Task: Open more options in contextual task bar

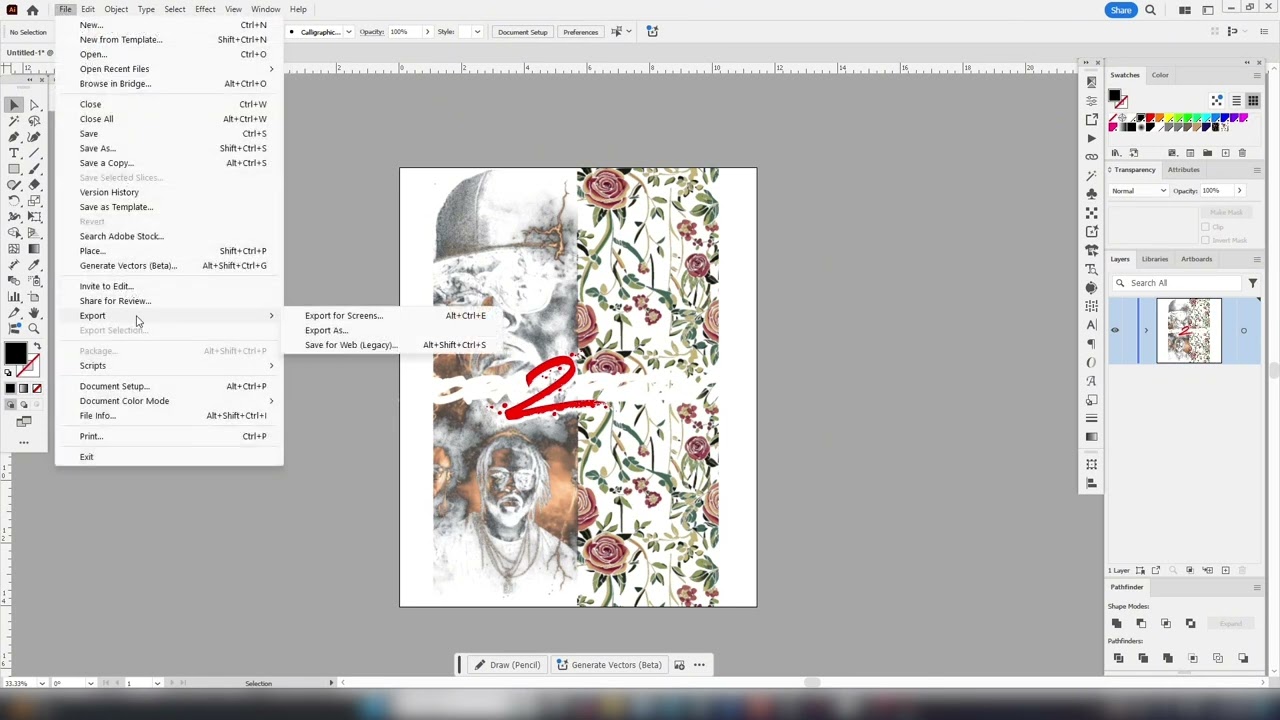Action: pyautogui.click(x=699, y=665)
